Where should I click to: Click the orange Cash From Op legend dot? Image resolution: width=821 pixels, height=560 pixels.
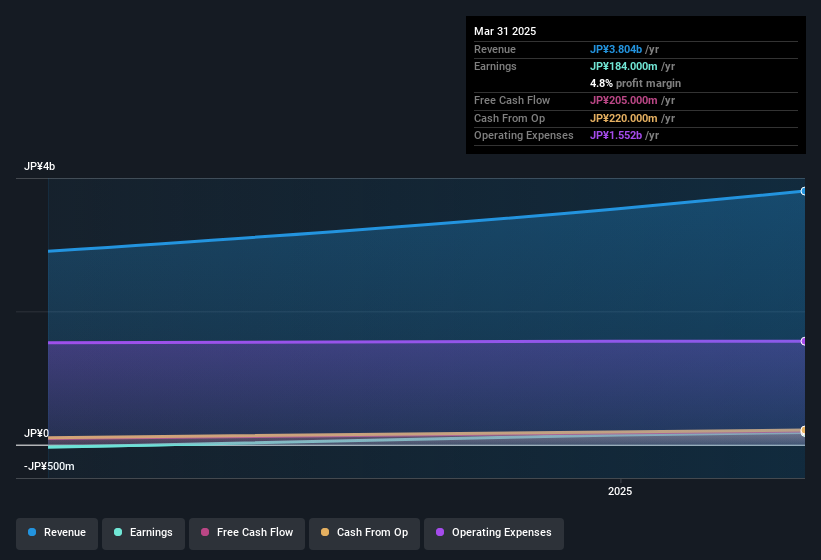coord(325,532)
